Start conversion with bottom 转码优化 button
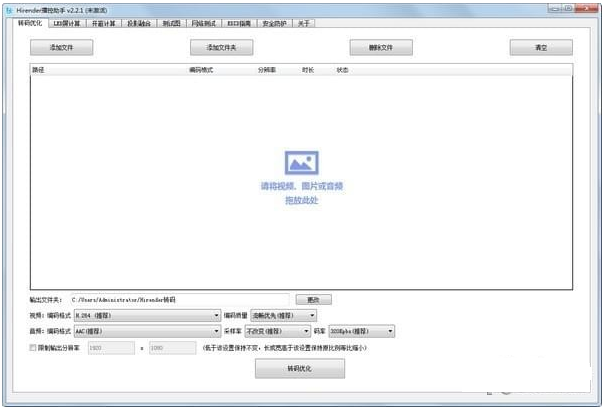This screenshot has height=409, width=605. coord(300,368)
